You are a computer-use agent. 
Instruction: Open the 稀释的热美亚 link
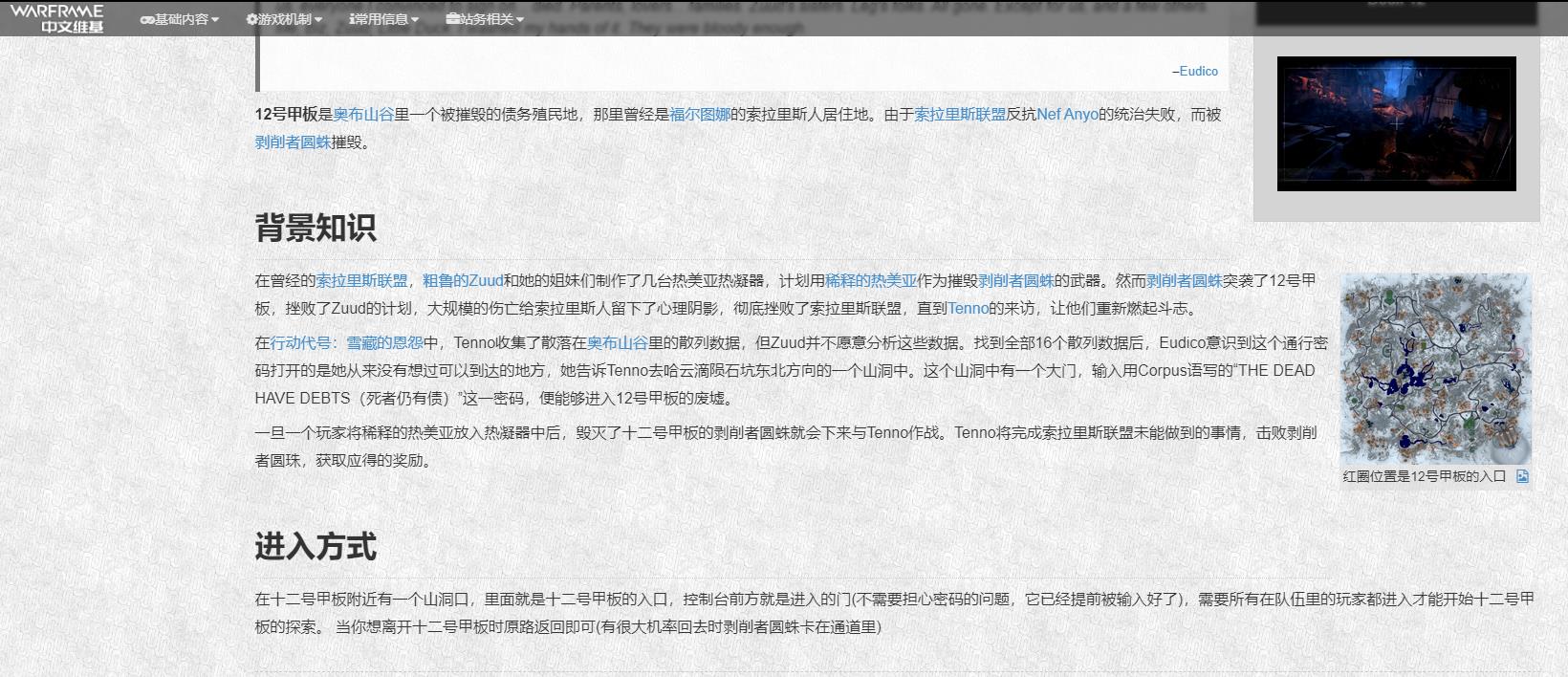[870, 280]
